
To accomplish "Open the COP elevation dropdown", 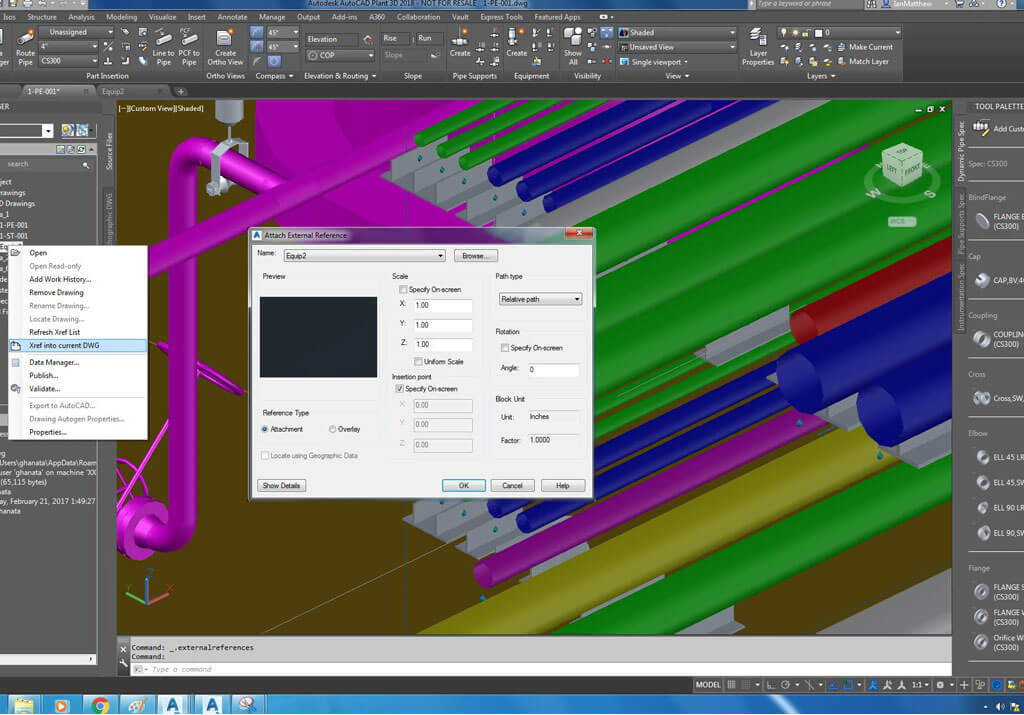I will [340, 56].
